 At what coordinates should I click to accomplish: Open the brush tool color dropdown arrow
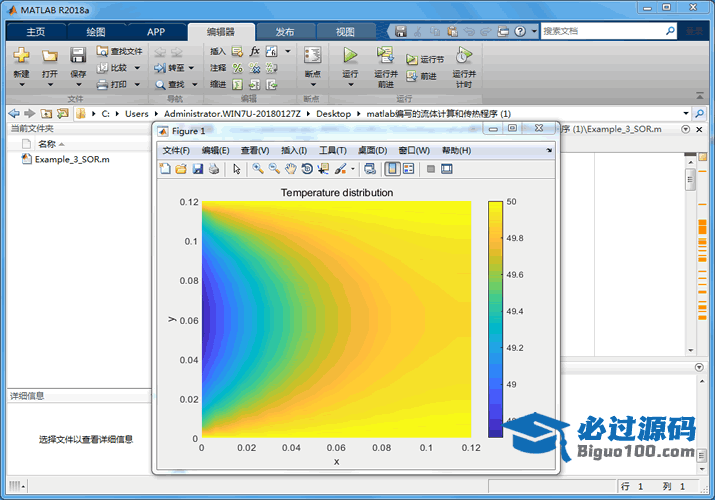pyautogui.click(x=352, y=169)
